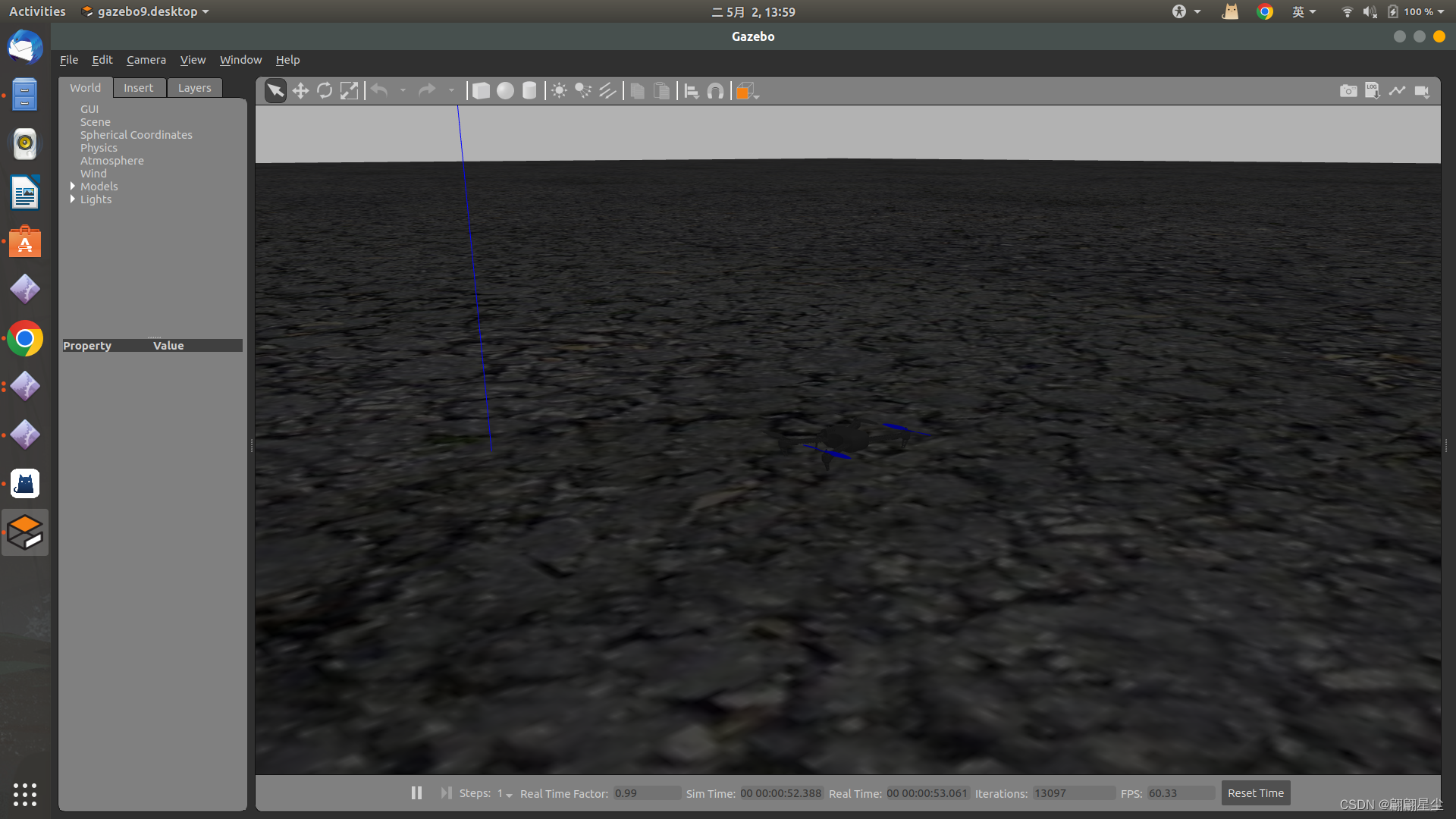Viewport: 1456px width, 819px height.
Task: Add a point light
Action: (559, 91)
